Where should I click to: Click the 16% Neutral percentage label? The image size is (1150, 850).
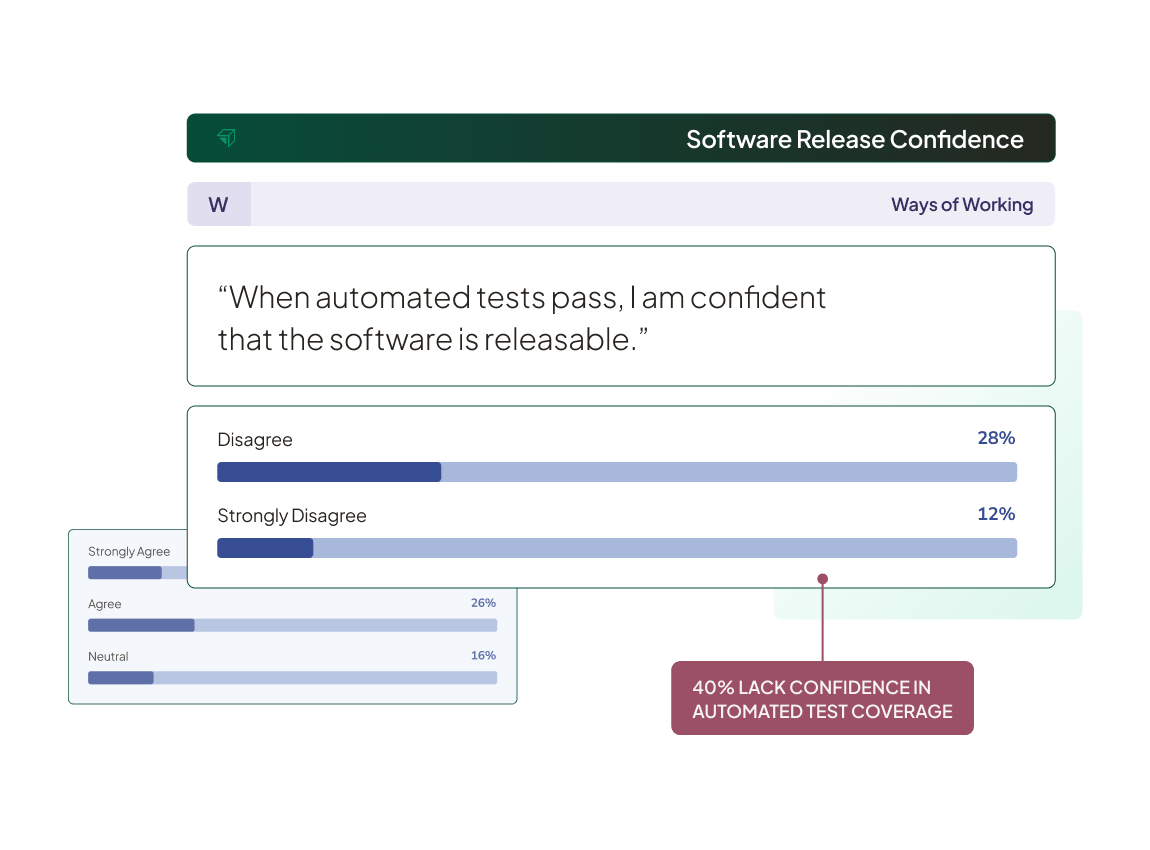(x=483, y=656)
